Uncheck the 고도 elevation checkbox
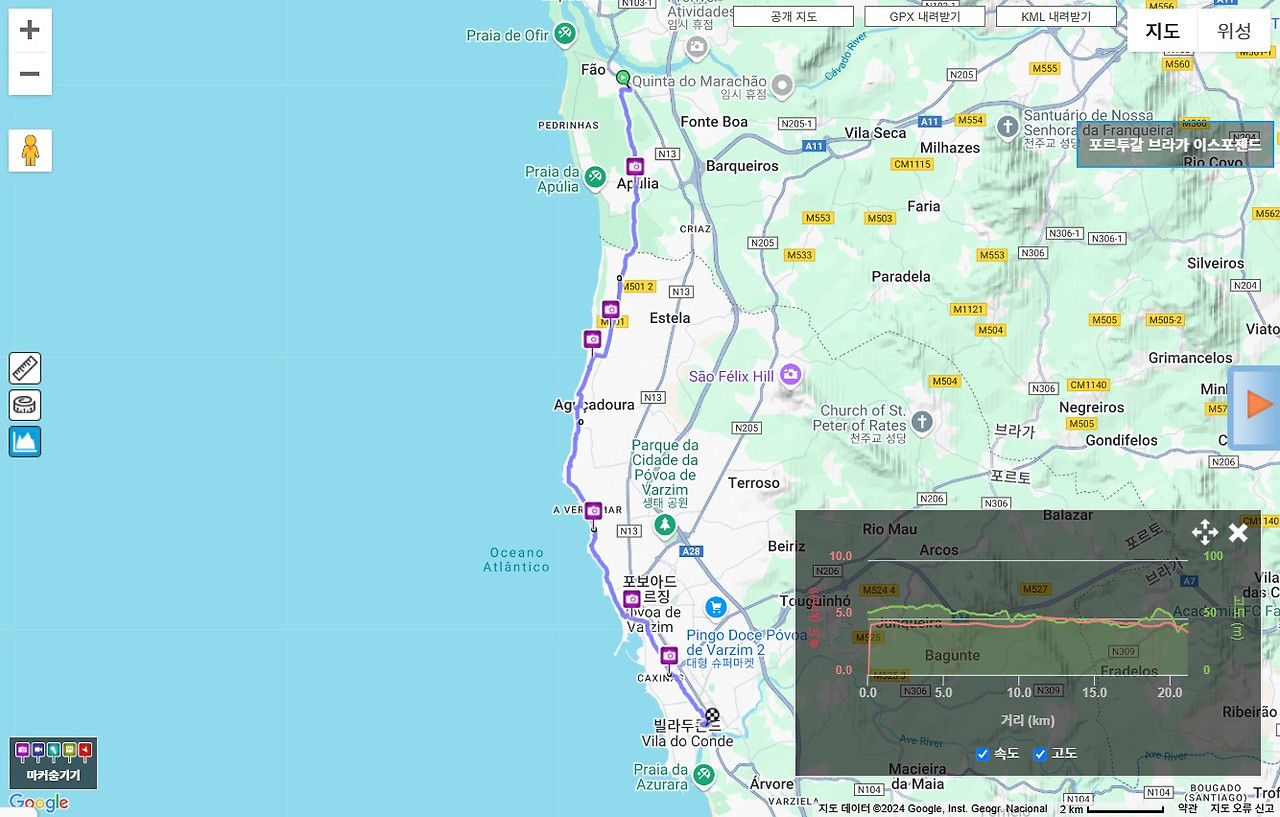The width and height of the screenshot is (1280, 817). [x=1040, y=754]
